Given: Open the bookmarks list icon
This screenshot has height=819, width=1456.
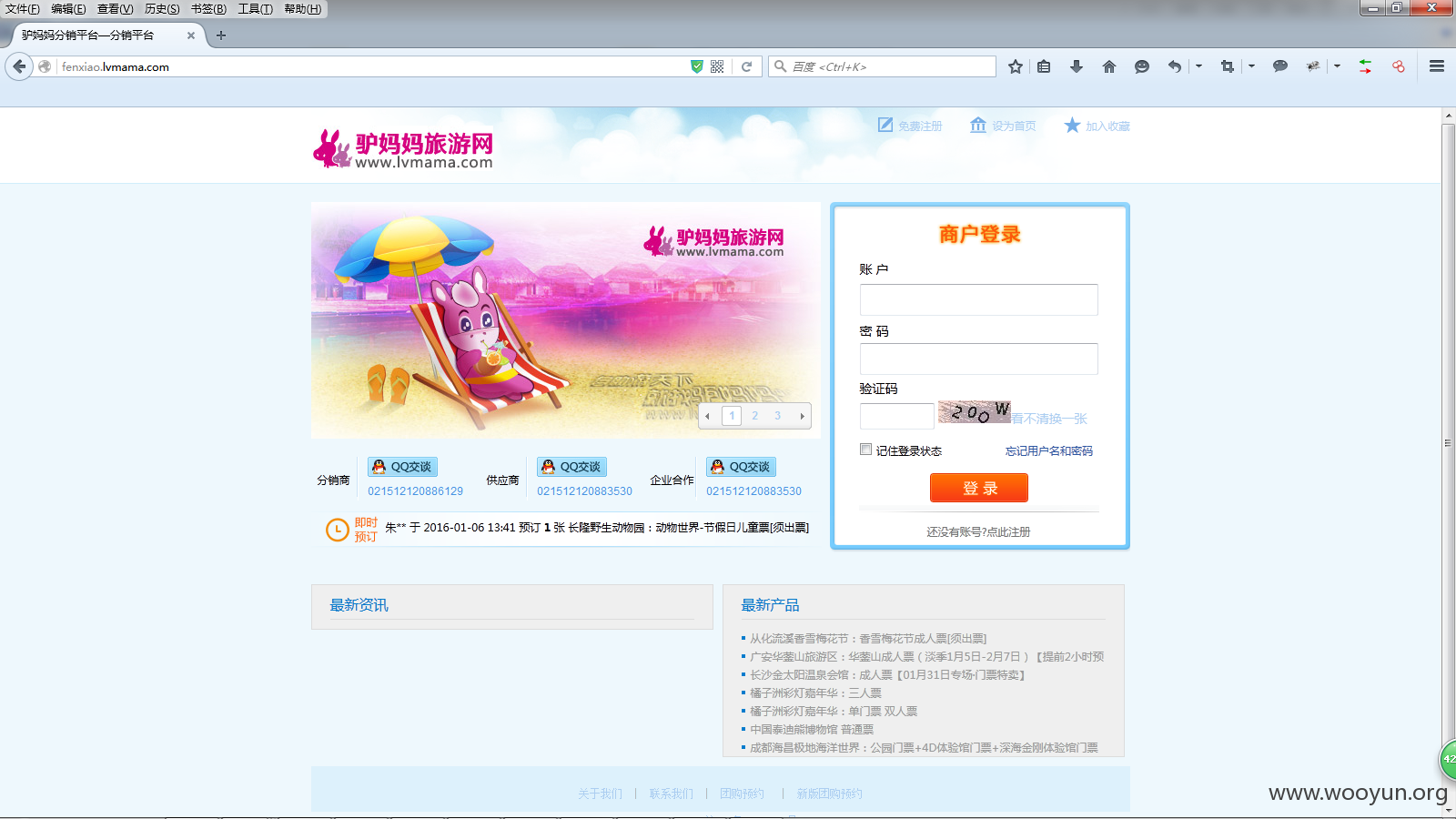Looking at the screenshot, I should tap(1044, 66).
